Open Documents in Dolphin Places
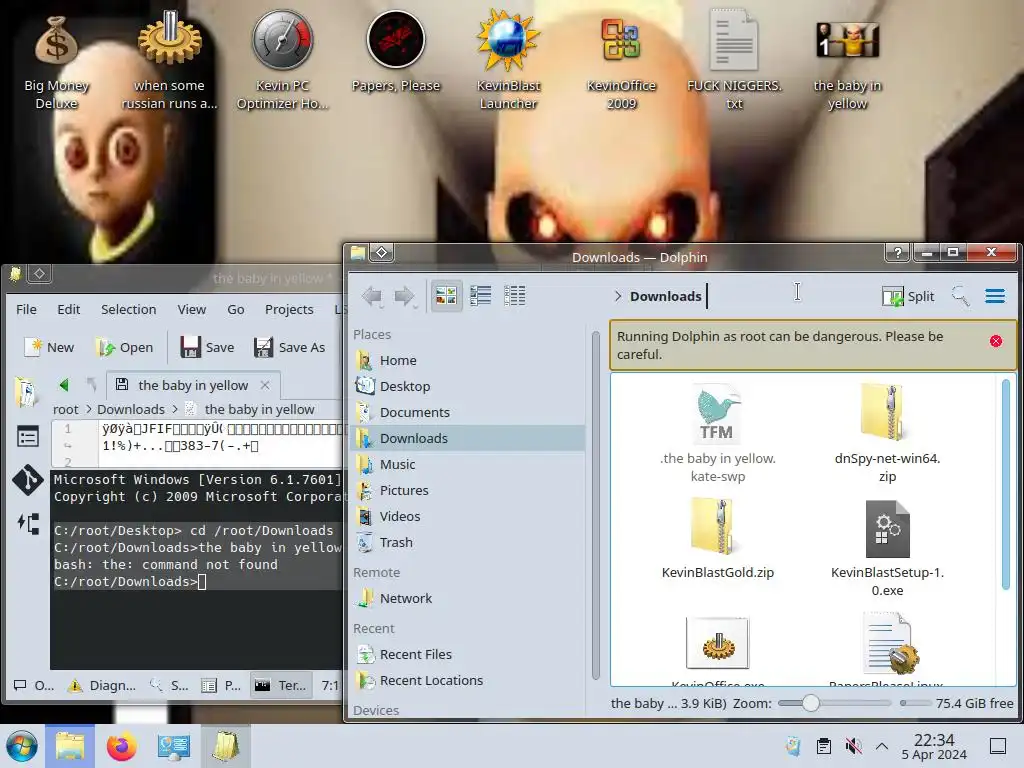This screenshot has width=1024, height=768. pos(468,412)
